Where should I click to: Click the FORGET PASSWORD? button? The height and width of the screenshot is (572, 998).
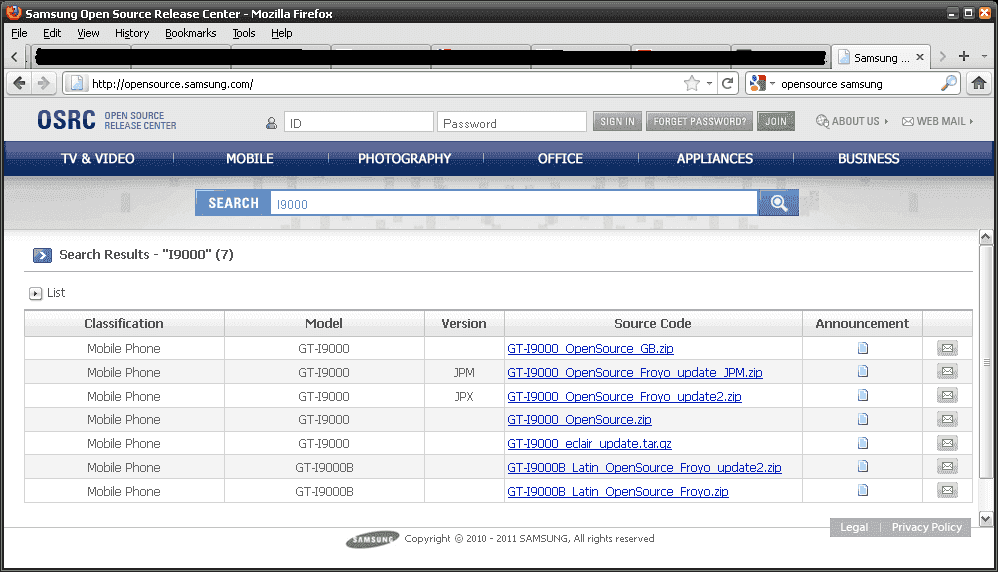pos(699,121)
